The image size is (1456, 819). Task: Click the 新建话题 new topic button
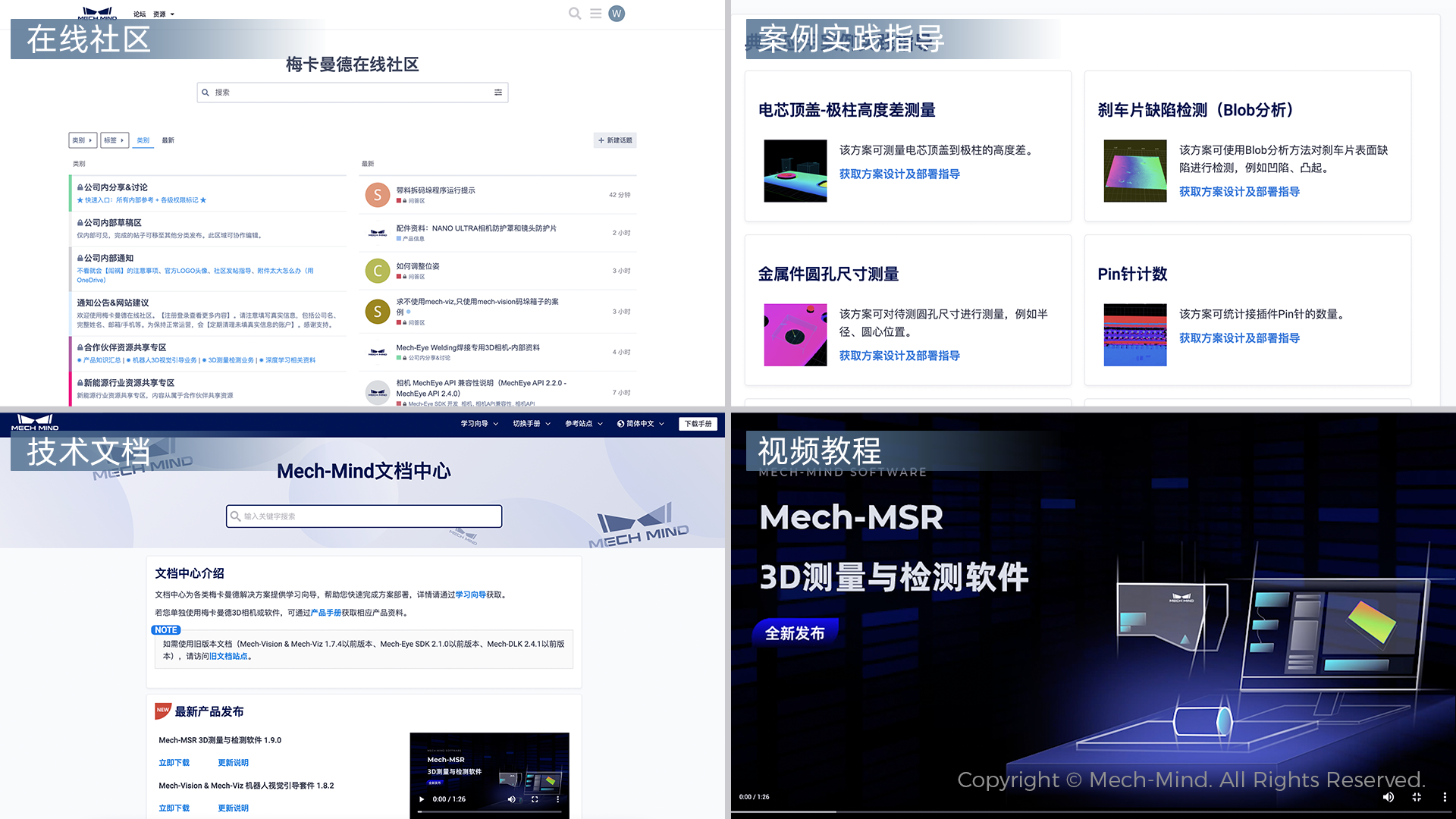(615, 140)
